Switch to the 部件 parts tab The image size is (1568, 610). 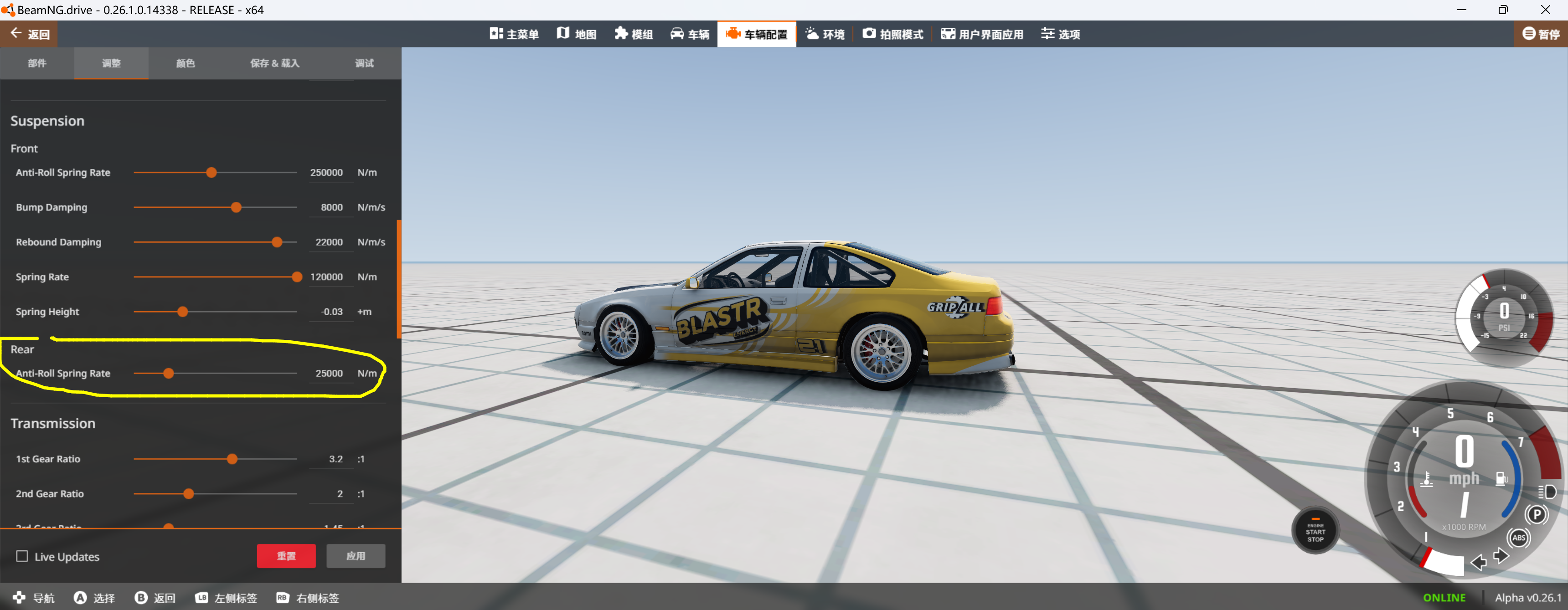coord(37,63)
